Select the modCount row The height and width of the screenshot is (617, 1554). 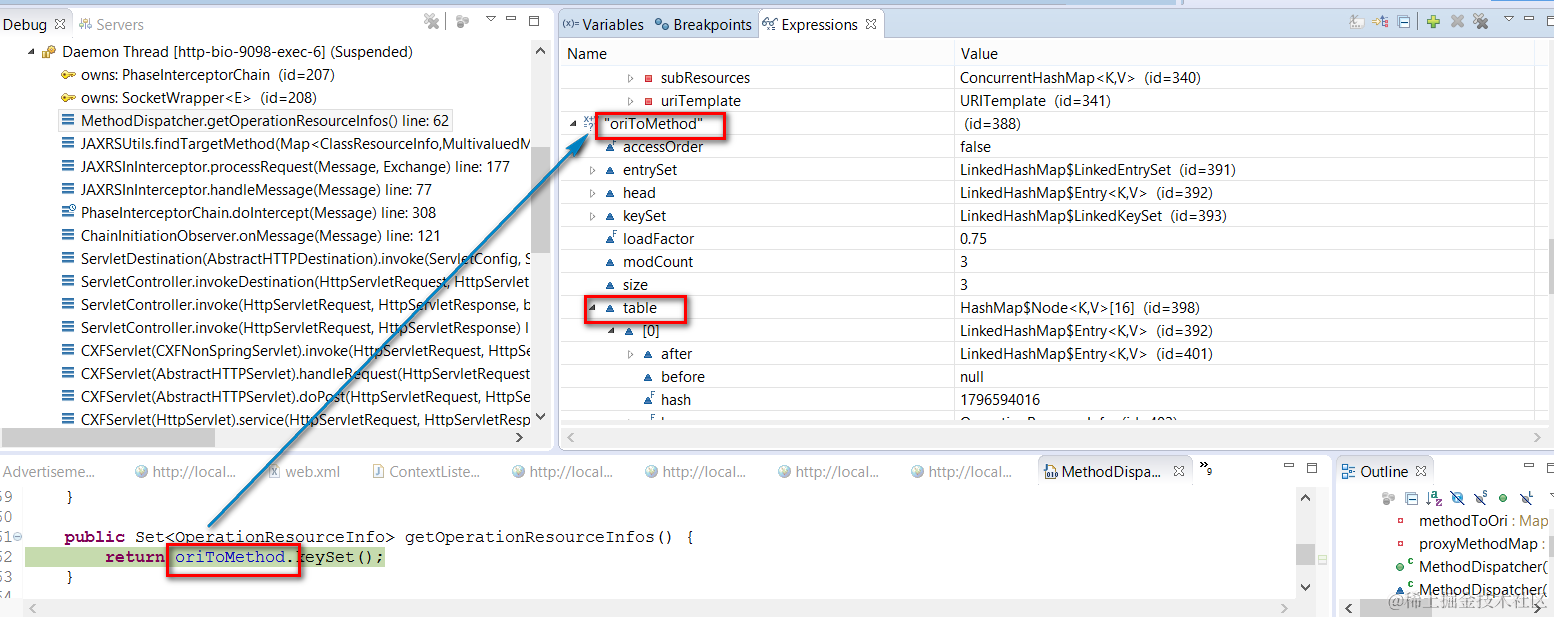coord(1048,261)
